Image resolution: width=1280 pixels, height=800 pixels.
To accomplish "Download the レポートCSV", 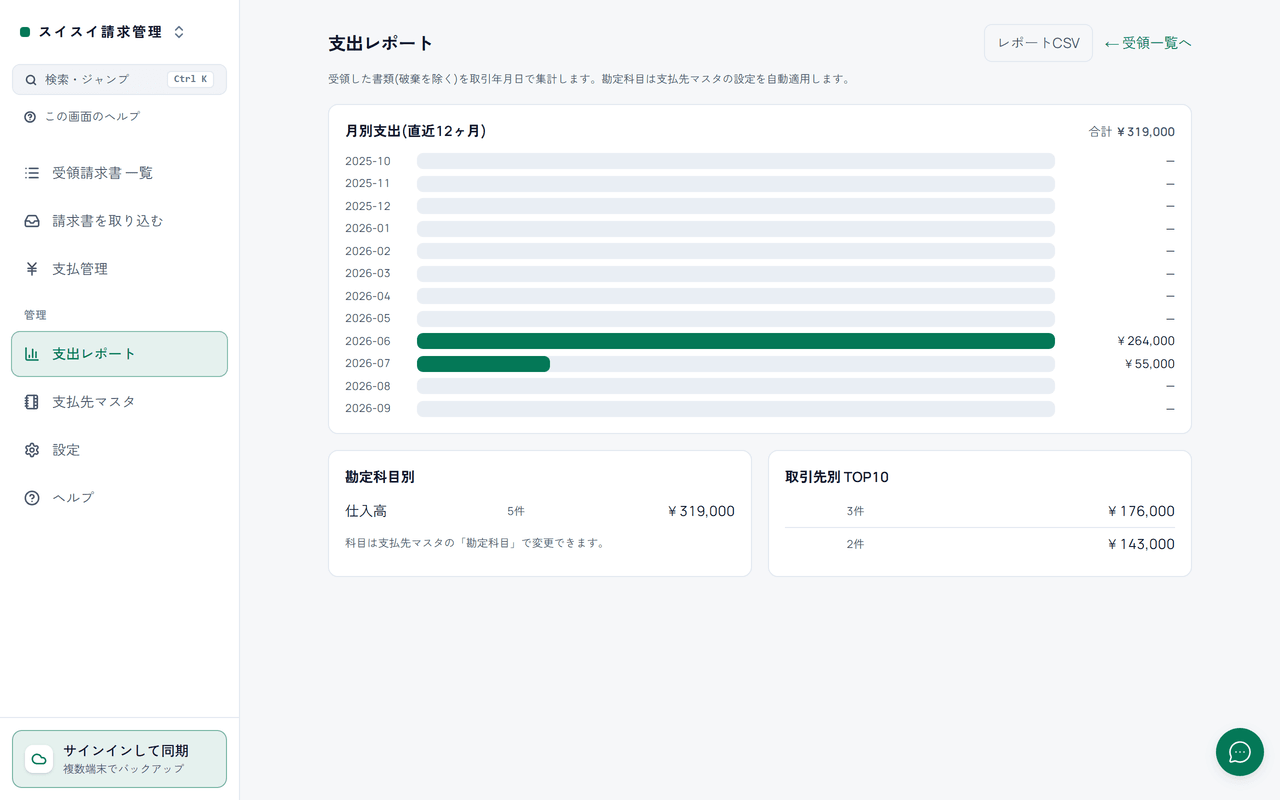I will click(1038, 43).
